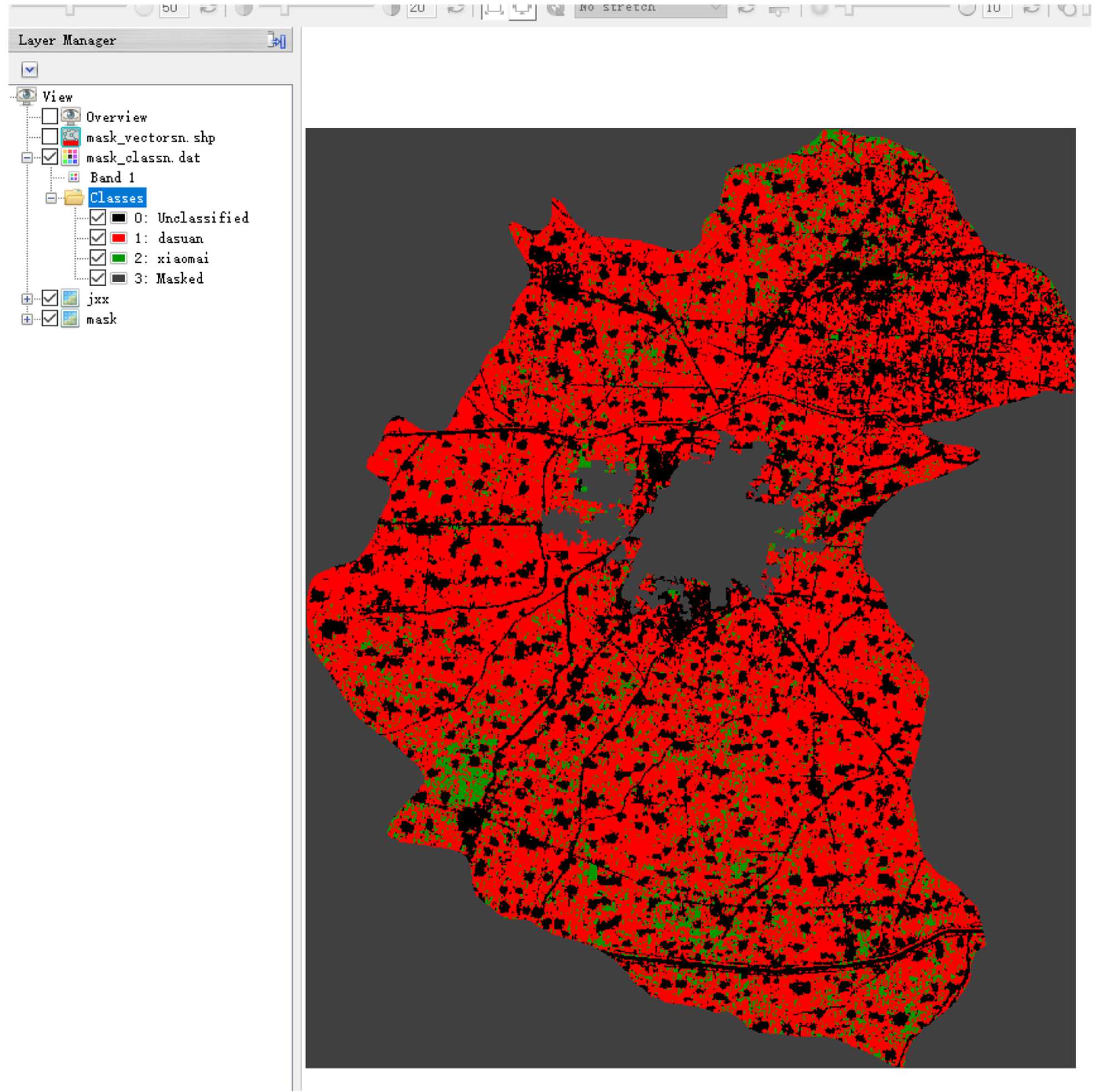This screenshot has height=1092, width=1094.
Task: Click the red dasuan color swatch
Action: (119, 238)
